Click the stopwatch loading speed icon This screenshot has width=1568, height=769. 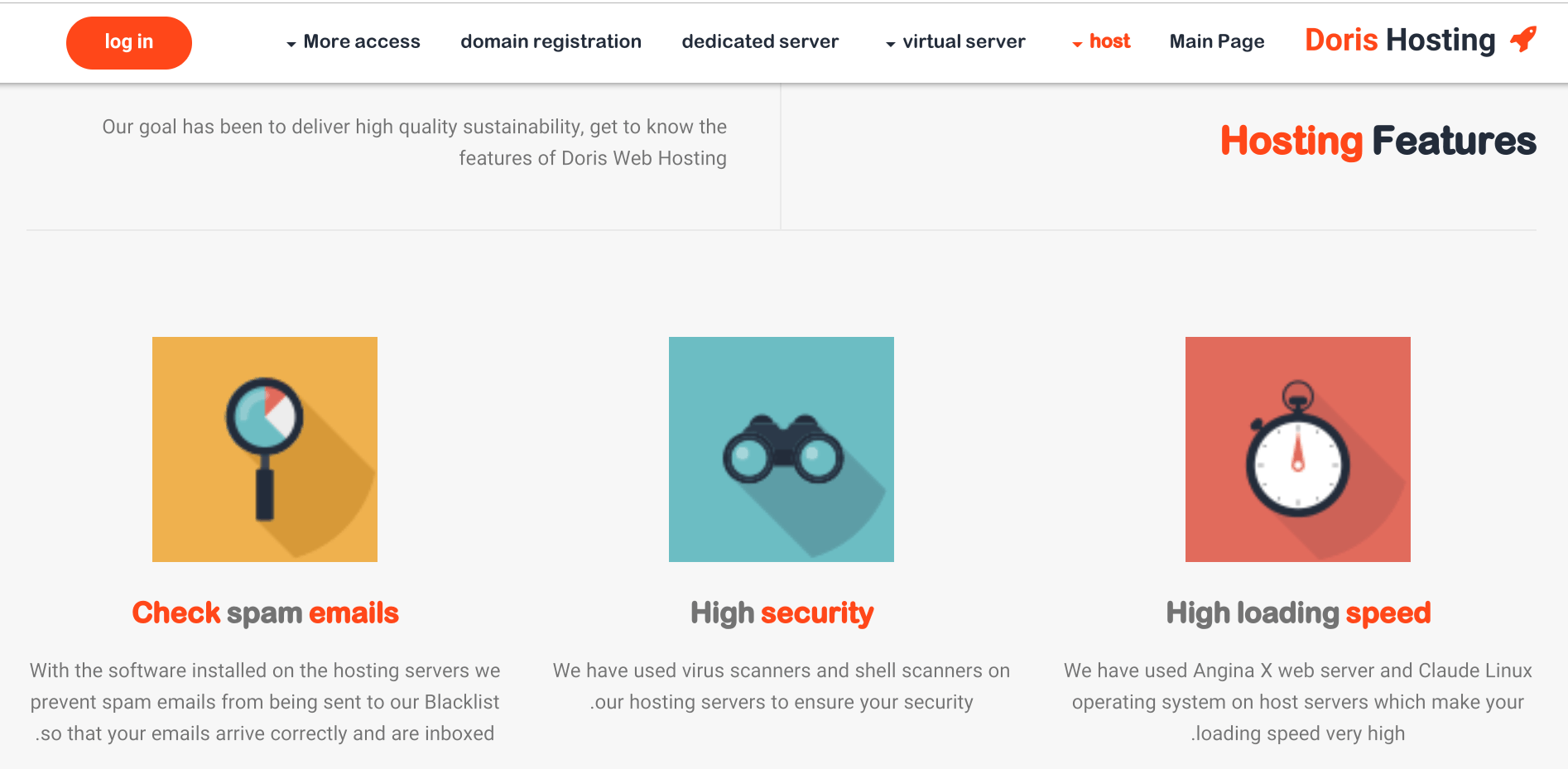pos(1298,449)
